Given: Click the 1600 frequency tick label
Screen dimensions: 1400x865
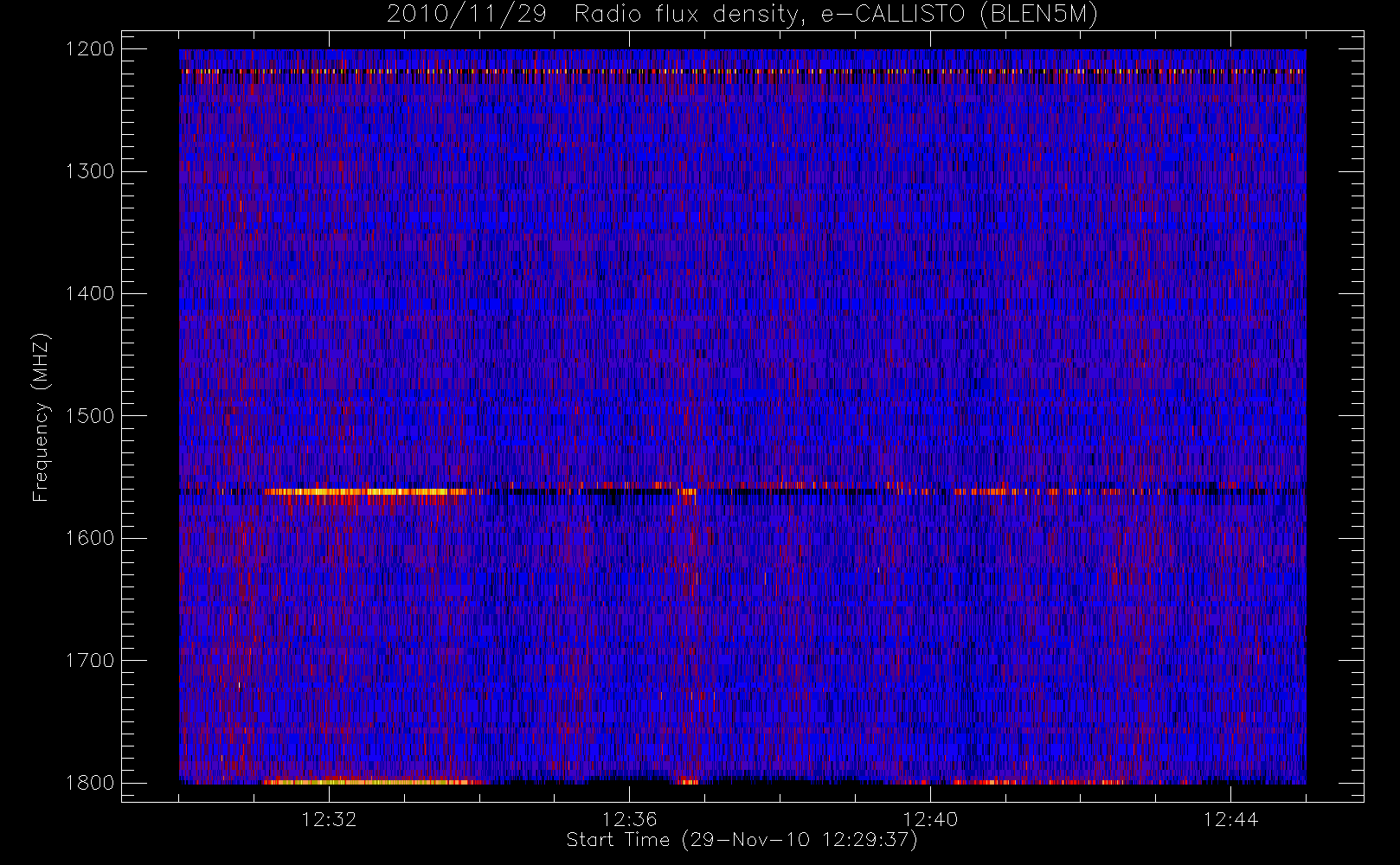Looking at the screenshot, I should point(90,538).
